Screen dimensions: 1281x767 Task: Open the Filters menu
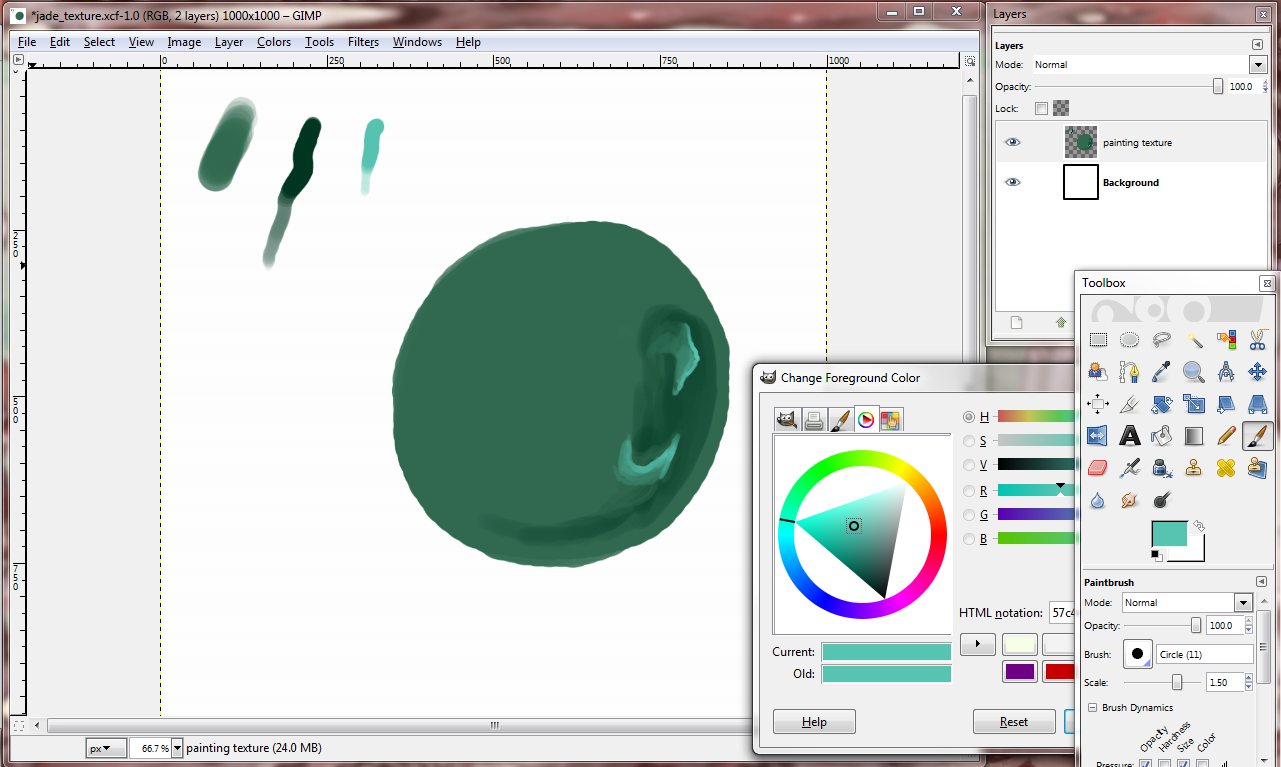point(363,42)
